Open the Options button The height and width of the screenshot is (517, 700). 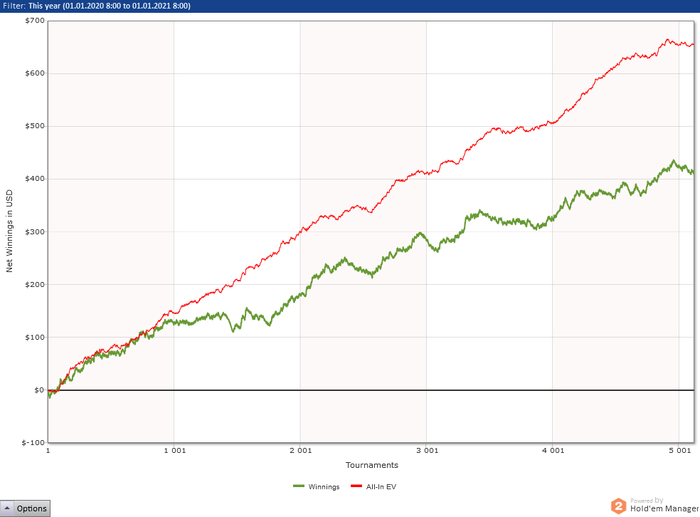pyautogui.click(x=25, y=508)
